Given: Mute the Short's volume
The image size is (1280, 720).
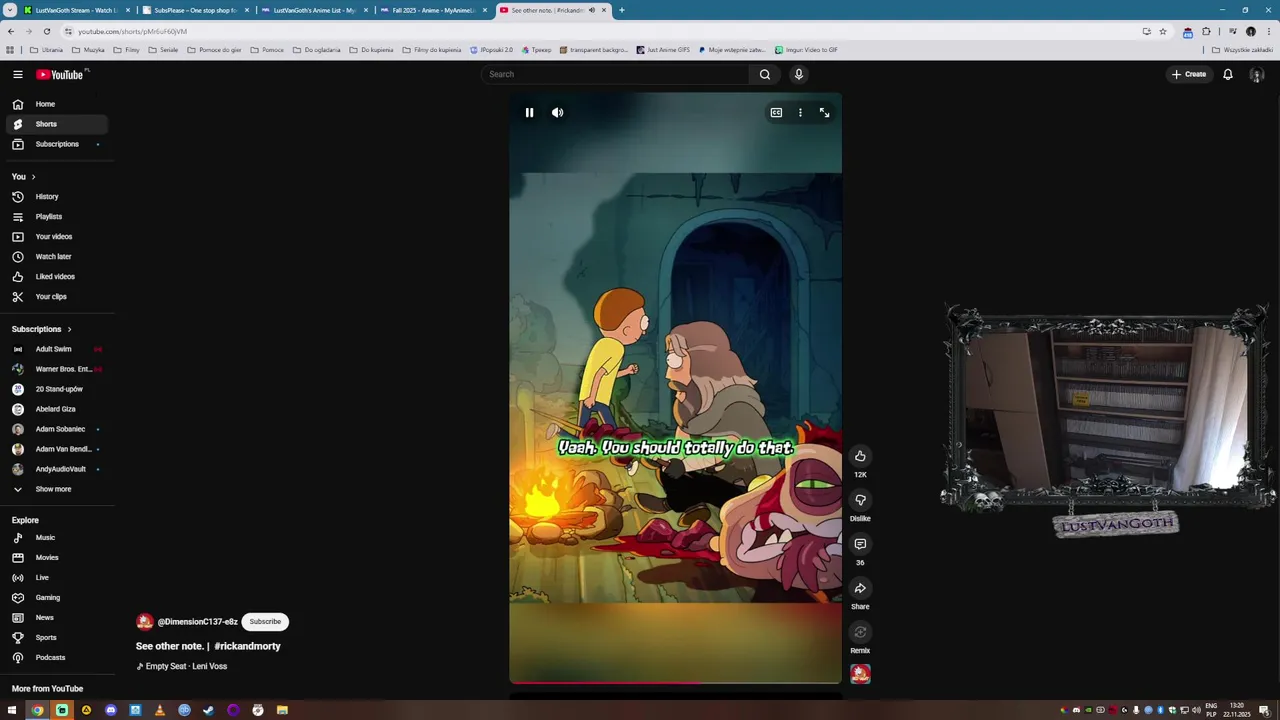Looking at the screenshot, I should pos(557,113).
